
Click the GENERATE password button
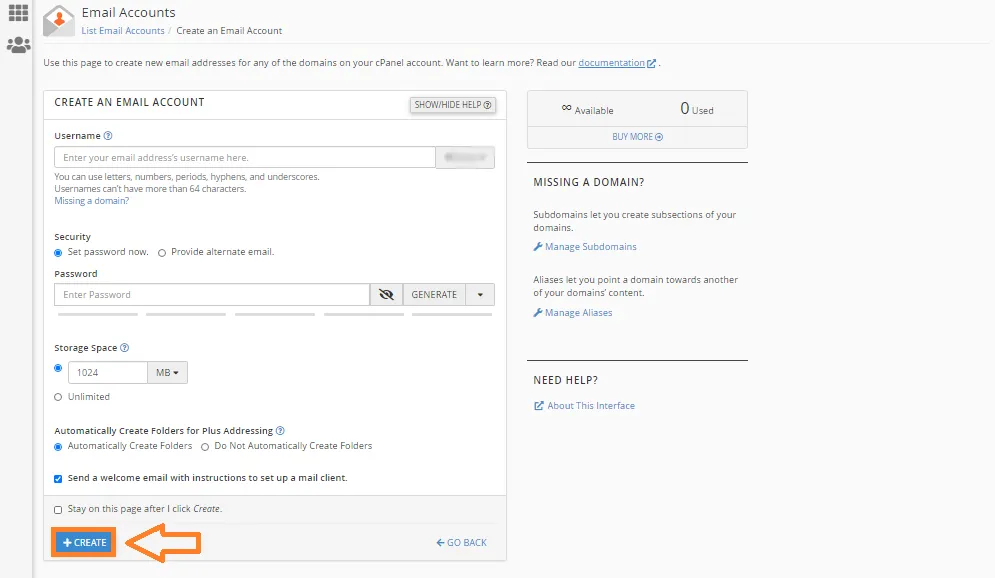(434, 294)
